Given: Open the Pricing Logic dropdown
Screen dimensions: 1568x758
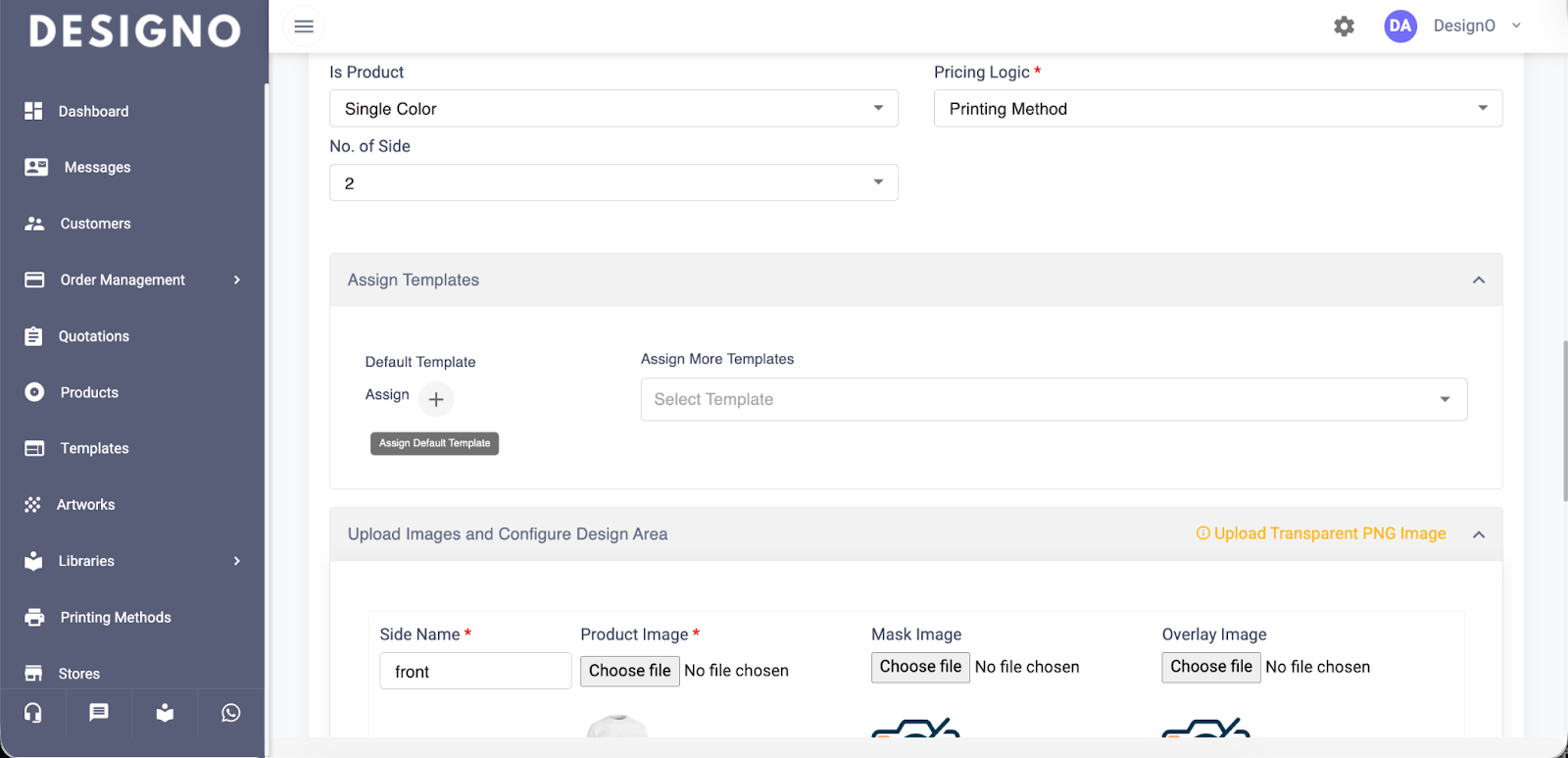Looking at the screenshot, I should [1217, 109].
